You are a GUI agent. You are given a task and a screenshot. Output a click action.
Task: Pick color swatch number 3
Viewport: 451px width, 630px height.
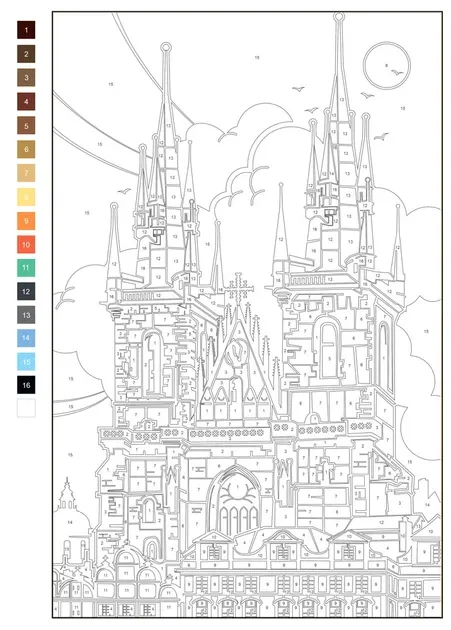26,78
